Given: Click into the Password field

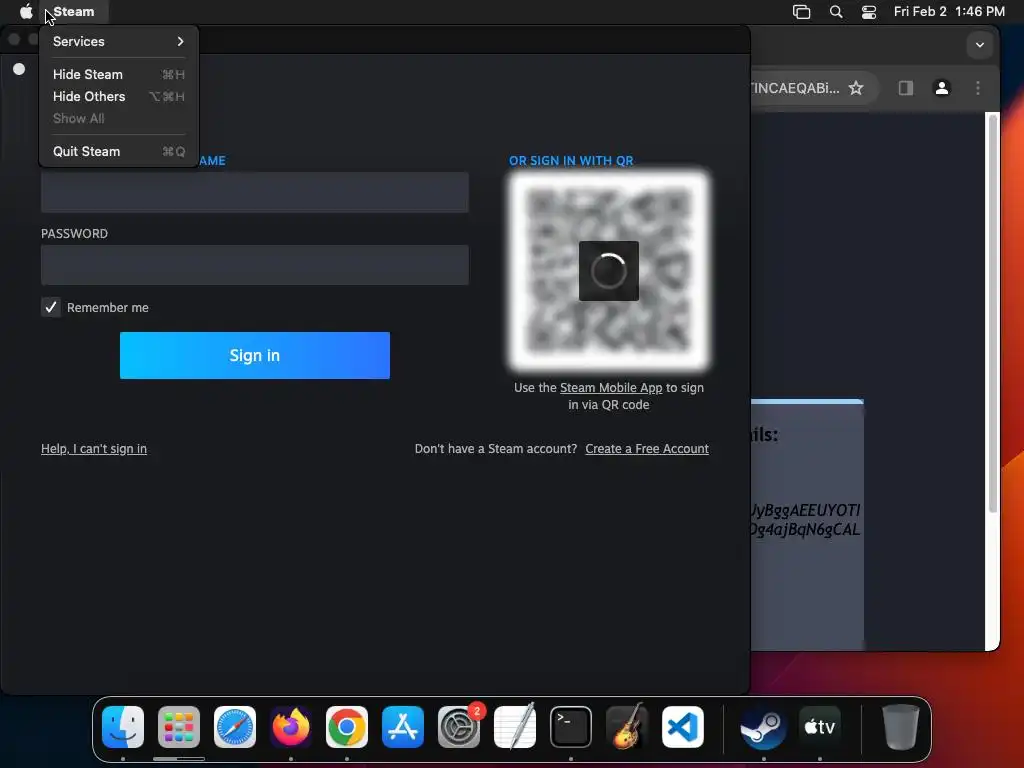Looking at the screenshot, I should click(x=255, y=265).
